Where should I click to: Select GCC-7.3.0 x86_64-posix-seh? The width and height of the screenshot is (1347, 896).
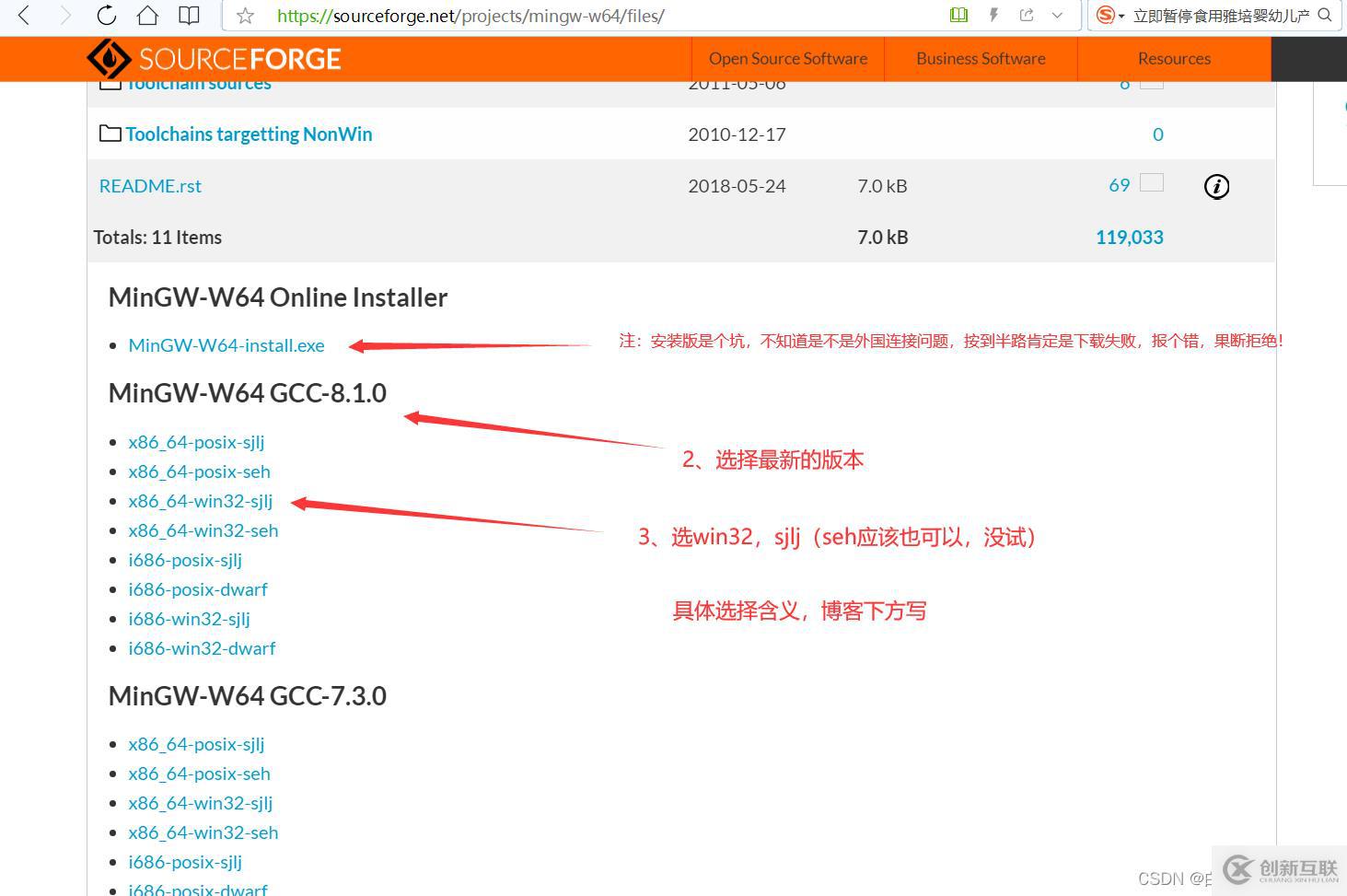[199, 774]
